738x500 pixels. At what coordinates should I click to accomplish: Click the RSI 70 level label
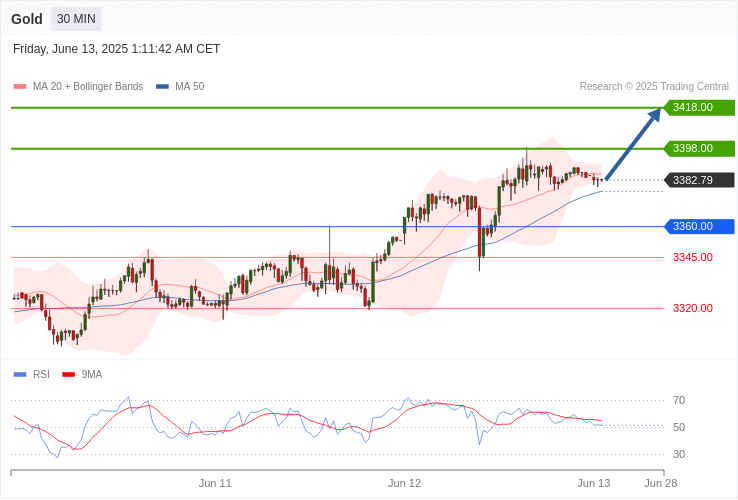(679, 401)
